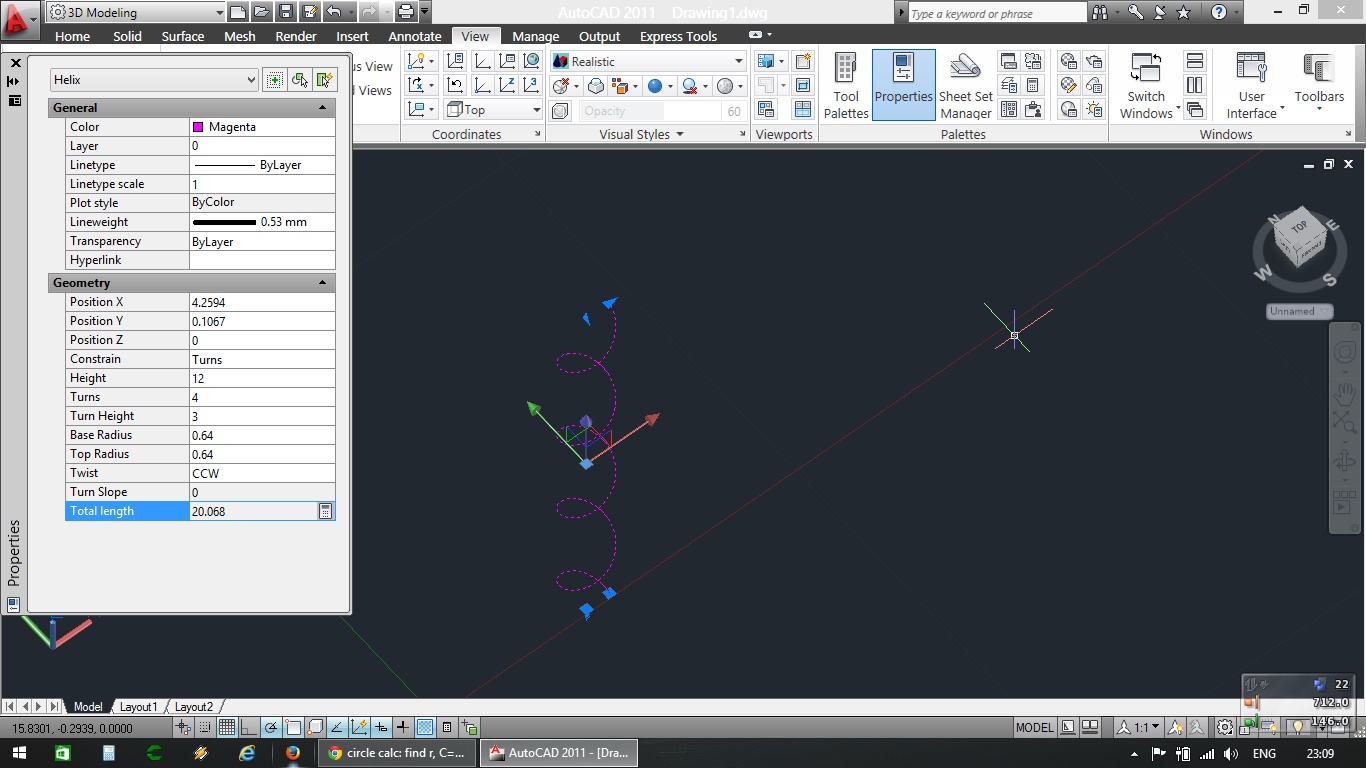
Task: Toggle Grid Display in status bar
Action: [x=227, y=727]
